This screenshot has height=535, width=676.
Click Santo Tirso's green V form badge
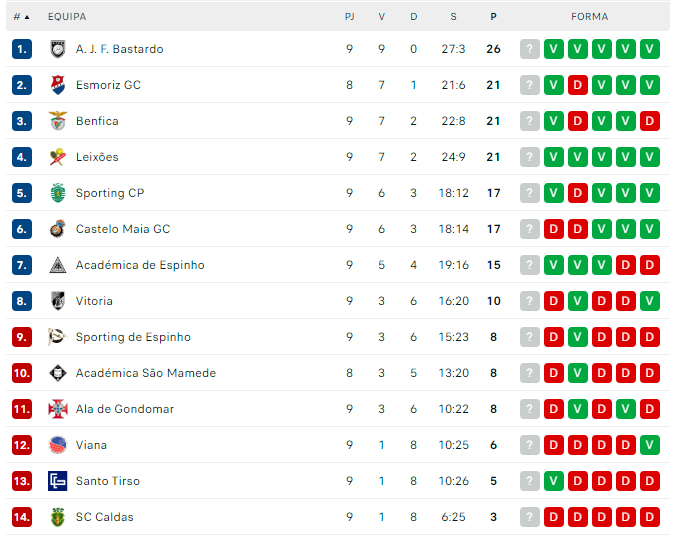554,481
